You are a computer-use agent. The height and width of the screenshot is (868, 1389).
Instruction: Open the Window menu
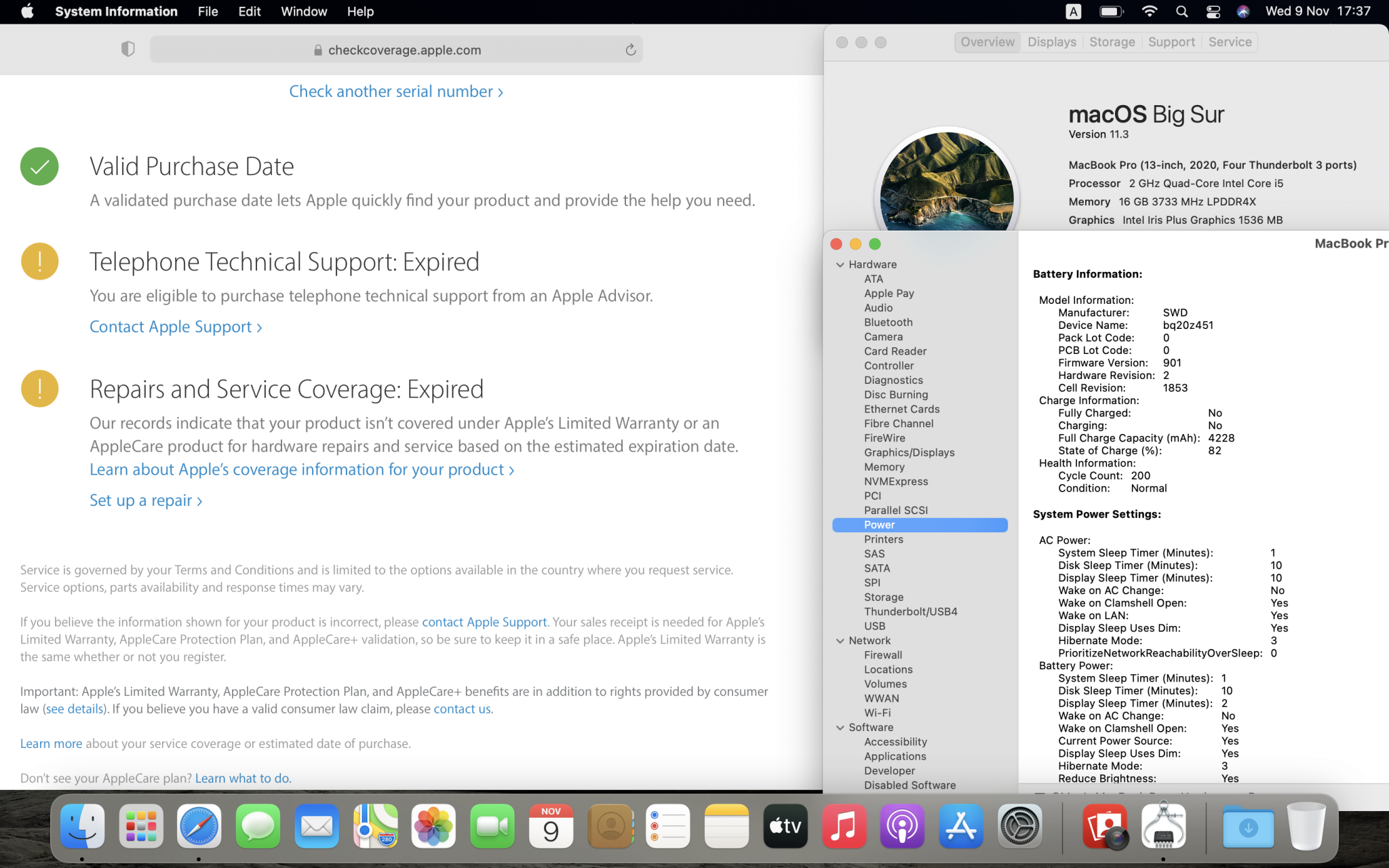(303, 12)
